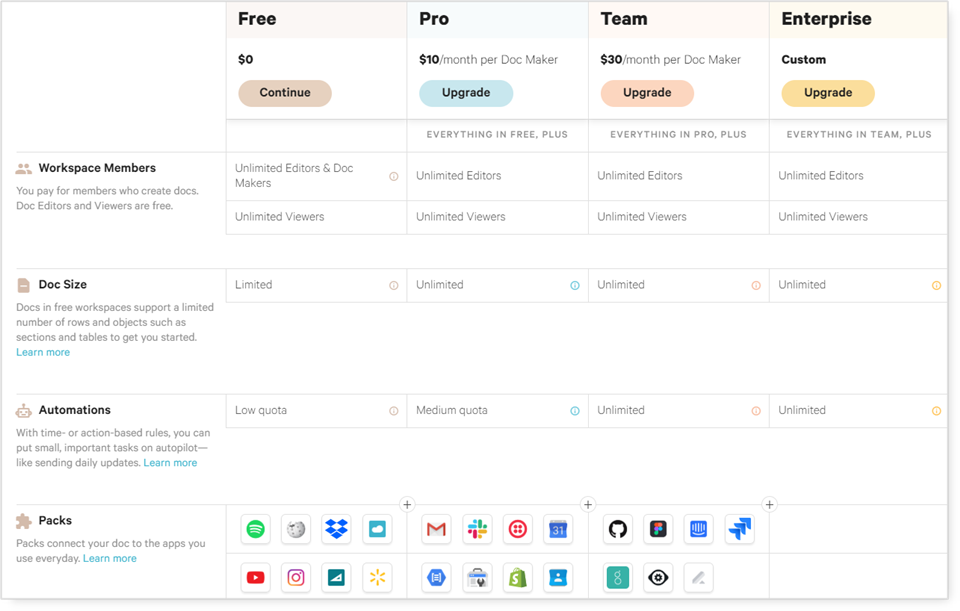
Task: Select the Jira pack icon
Action: 738,529
